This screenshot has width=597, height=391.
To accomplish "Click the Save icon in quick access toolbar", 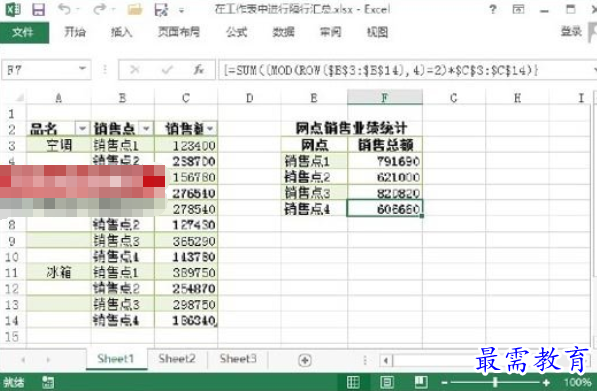I will (x=38, y=10).
